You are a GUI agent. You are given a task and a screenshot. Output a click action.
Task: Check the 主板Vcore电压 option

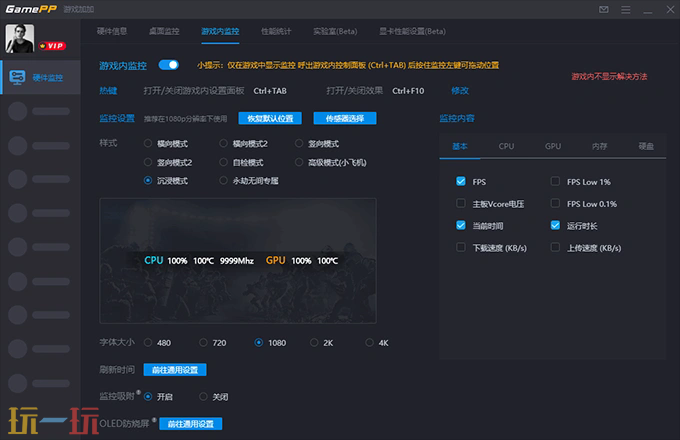click(x=461, y=203)
